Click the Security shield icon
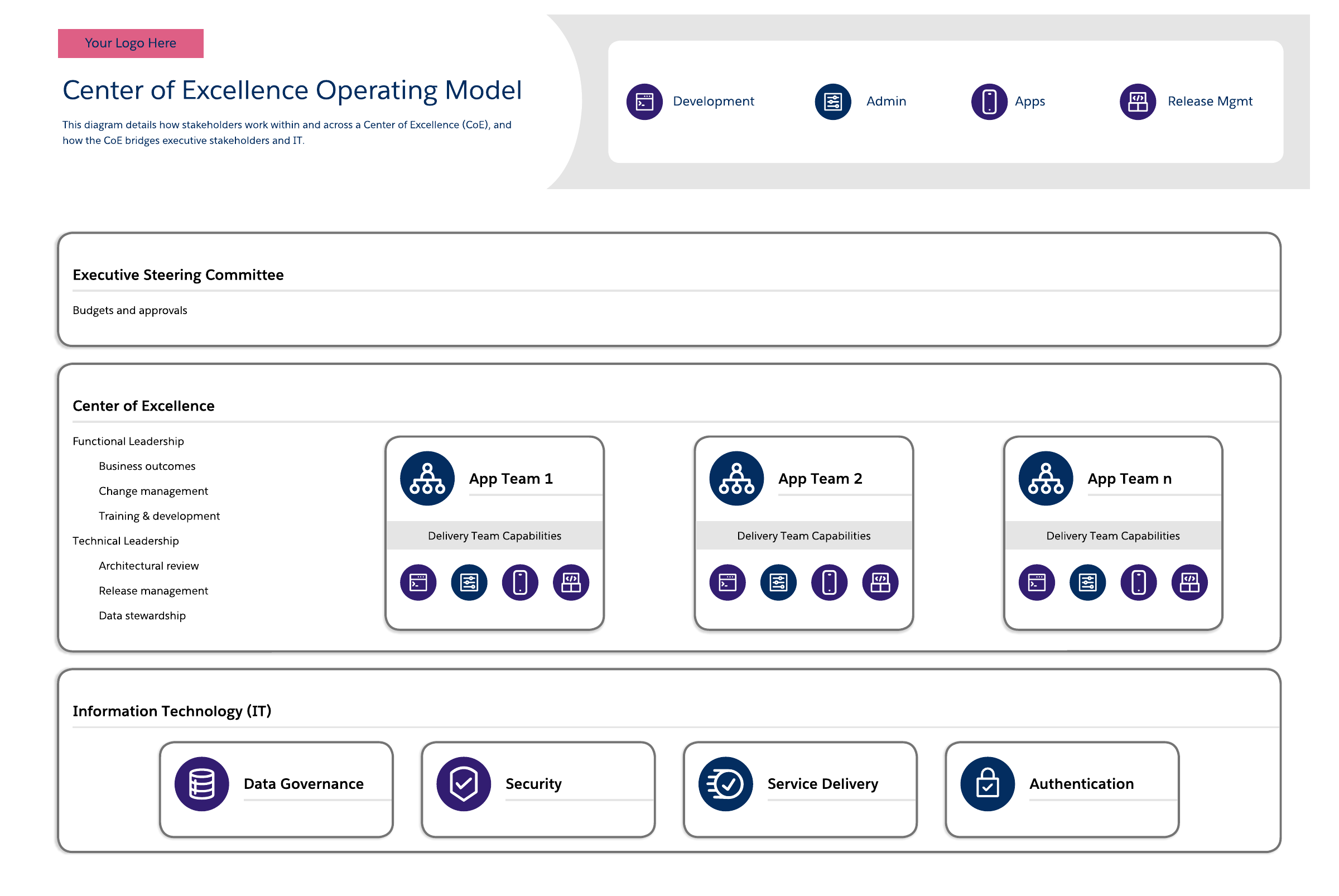Viewport: 1339px width, 896px height. pos(464,784)
